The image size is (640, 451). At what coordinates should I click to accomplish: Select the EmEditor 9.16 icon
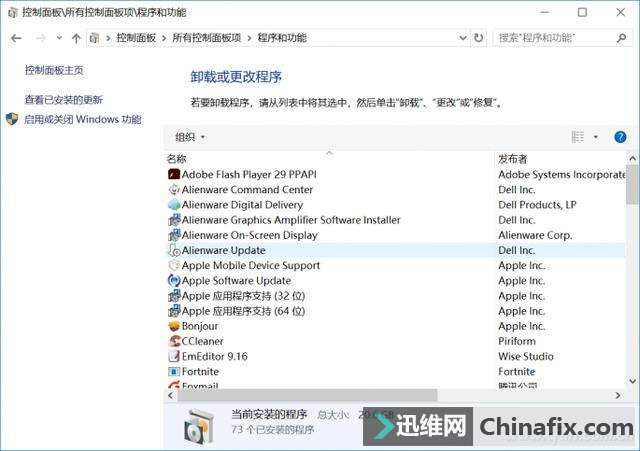tap(174, 356)
